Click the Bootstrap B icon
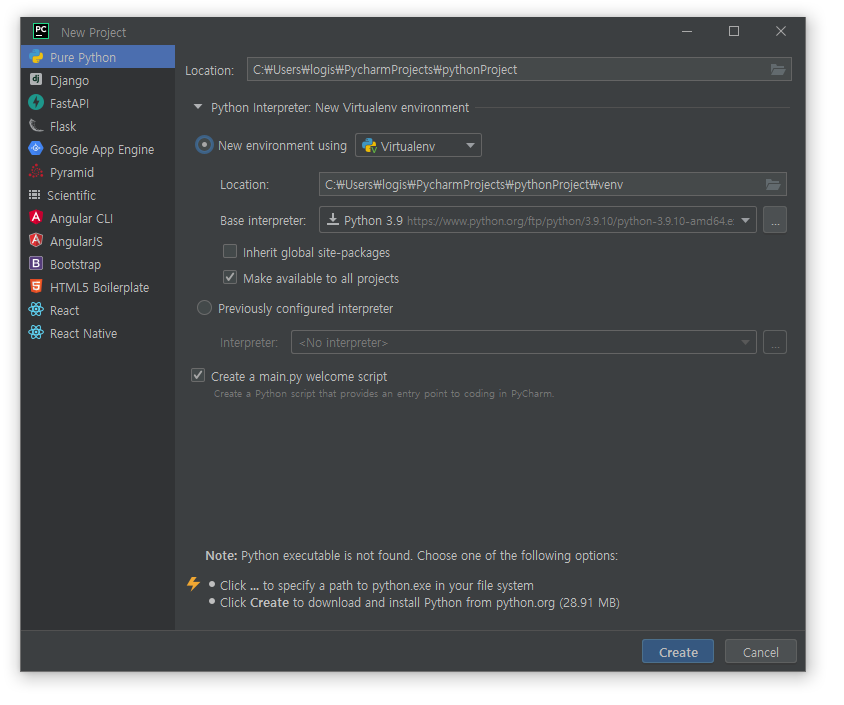This screenshot has height=705, width=844. pos(36,264)
